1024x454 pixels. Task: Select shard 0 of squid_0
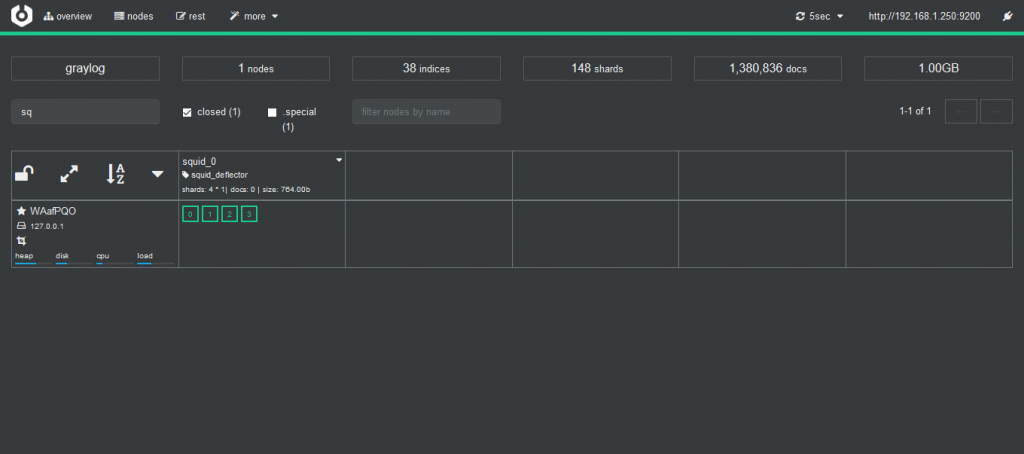(x=190, y=214)
